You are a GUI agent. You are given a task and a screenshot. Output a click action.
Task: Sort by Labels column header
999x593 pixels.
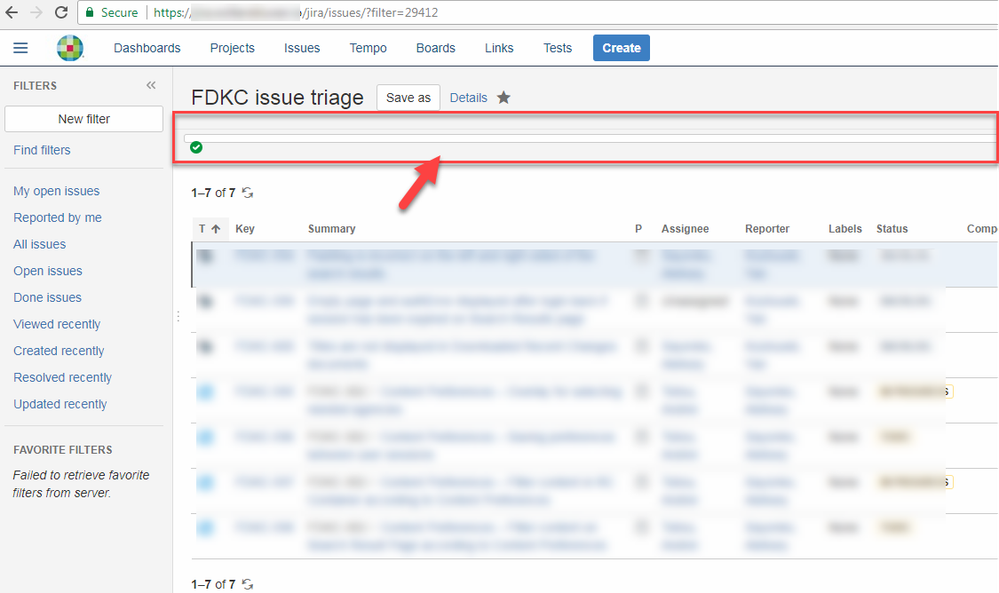pyautogui.click(x=845, y=229)
